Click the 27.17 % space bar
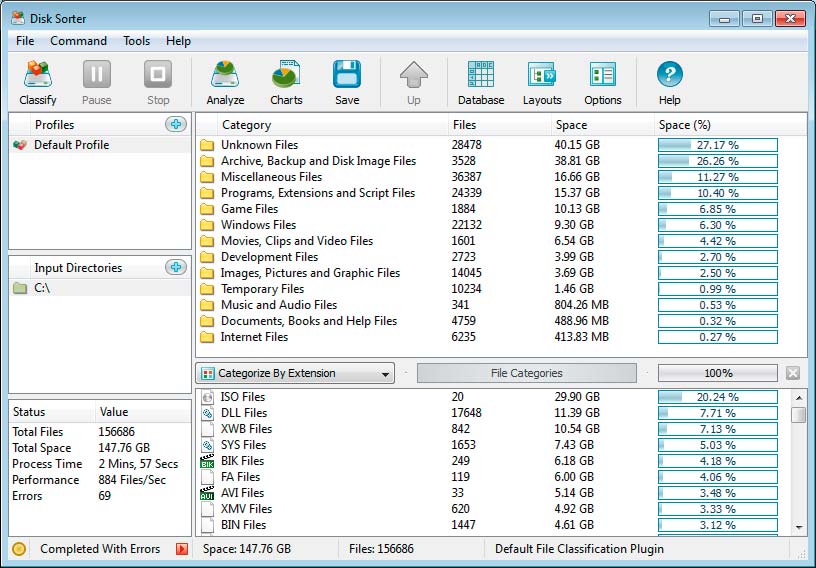The height and width of the screenshot is (568, 816). 718,145
